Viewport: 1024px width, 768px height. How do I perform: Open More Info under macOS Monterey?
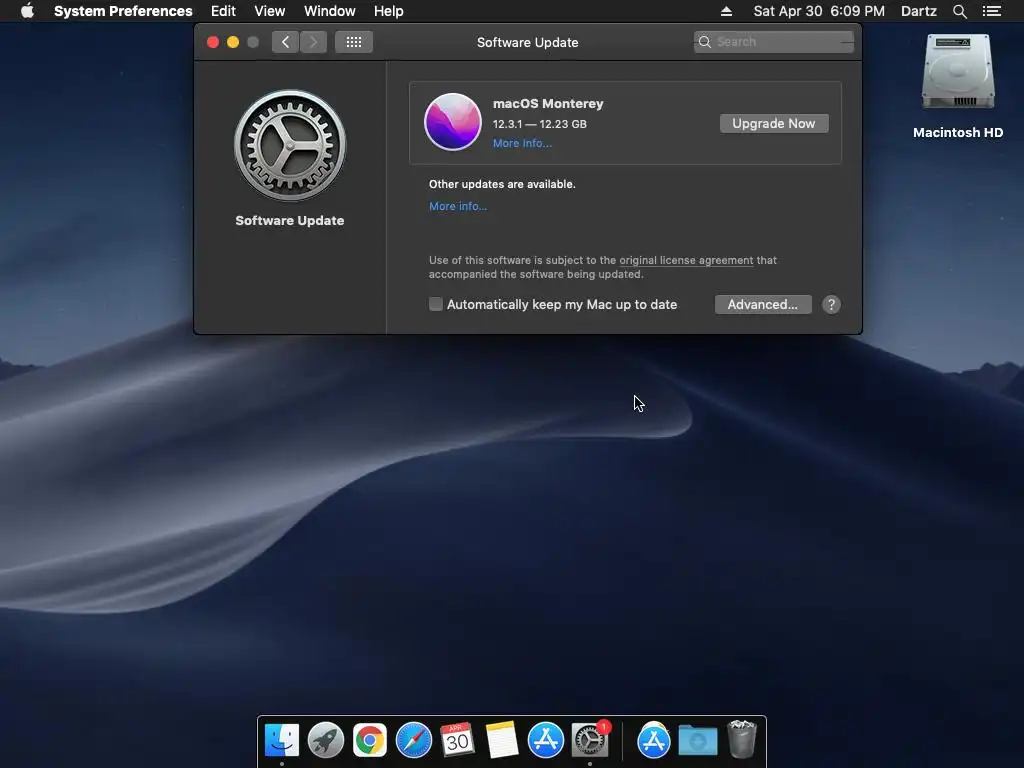coord(522,143)
